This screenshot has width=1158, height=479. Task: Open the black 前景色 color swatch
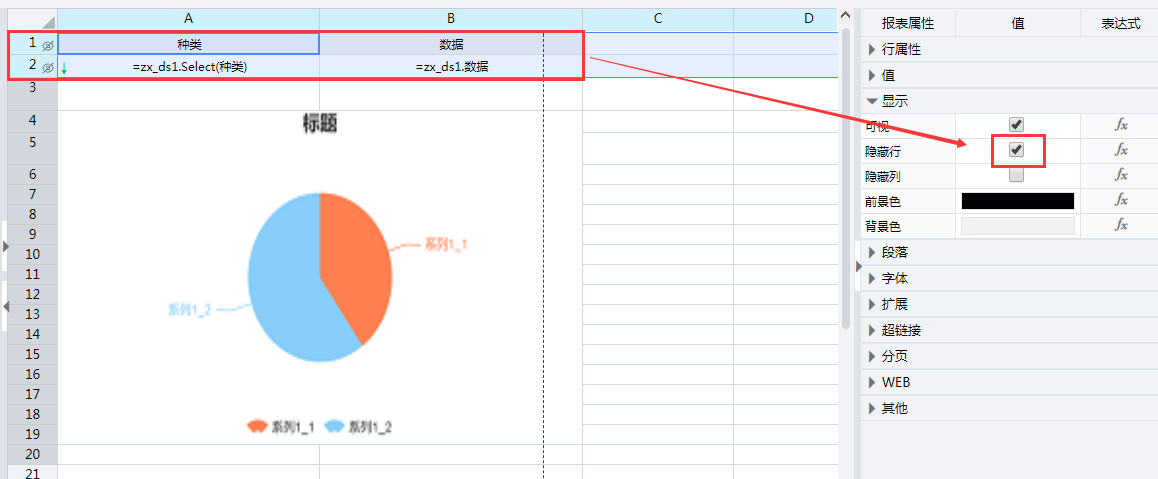coord(1017,201)
